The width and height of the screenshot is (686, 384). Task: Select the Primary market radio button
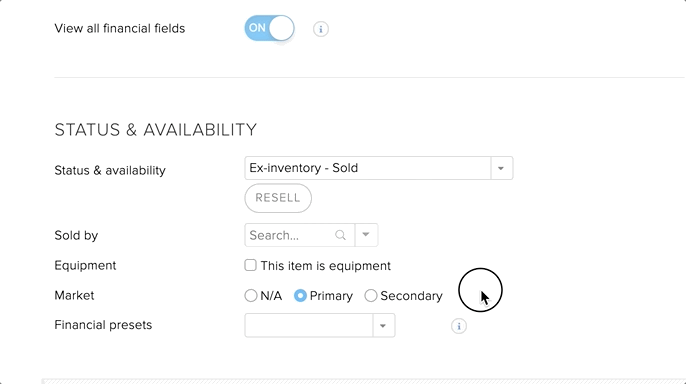300,296
